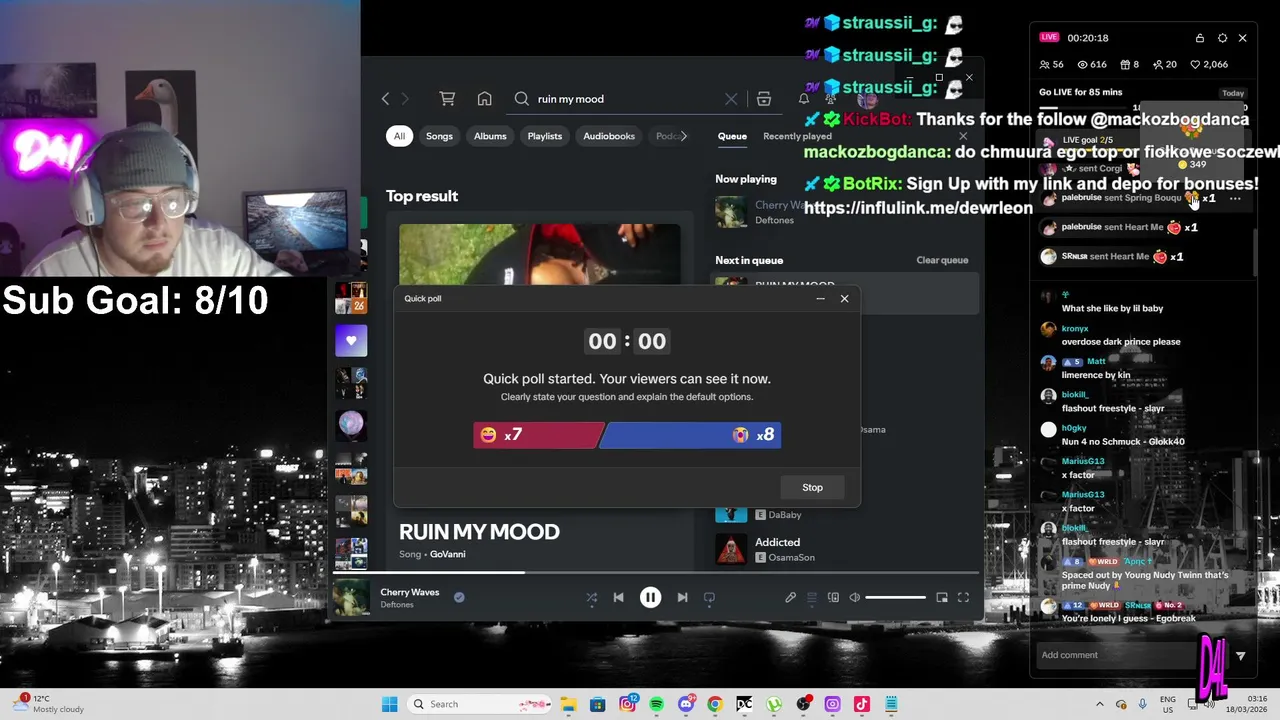The image size is (1280, 720).
Task: Select the All filter chip
Action: tap(399, 136)
